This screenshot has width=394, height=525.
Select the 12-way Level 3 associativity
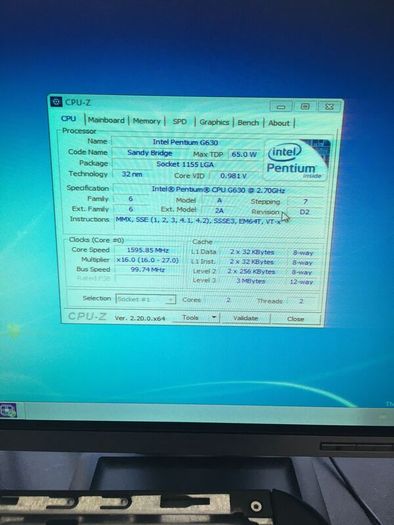click(x=301, y=282)
